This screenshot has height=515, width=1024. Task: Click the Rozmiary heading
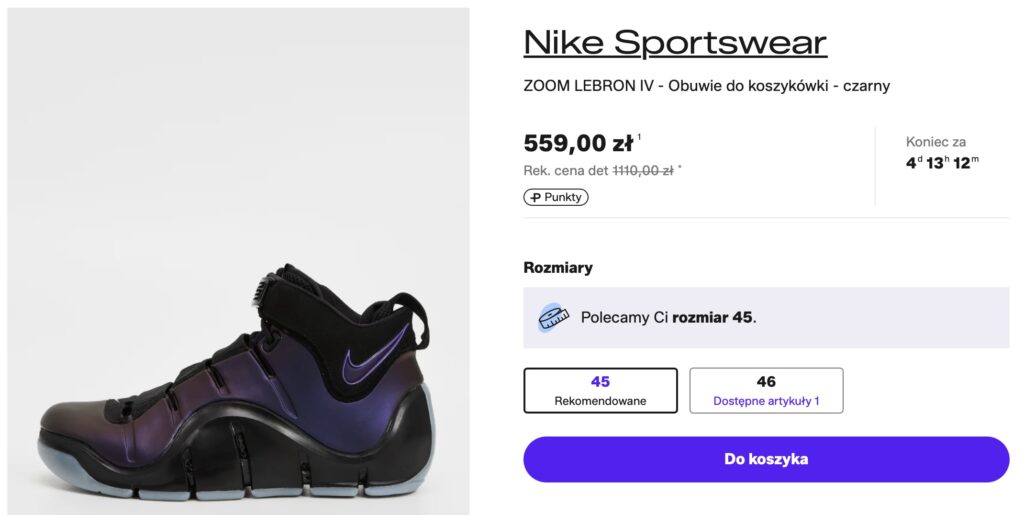coord(558,268)
